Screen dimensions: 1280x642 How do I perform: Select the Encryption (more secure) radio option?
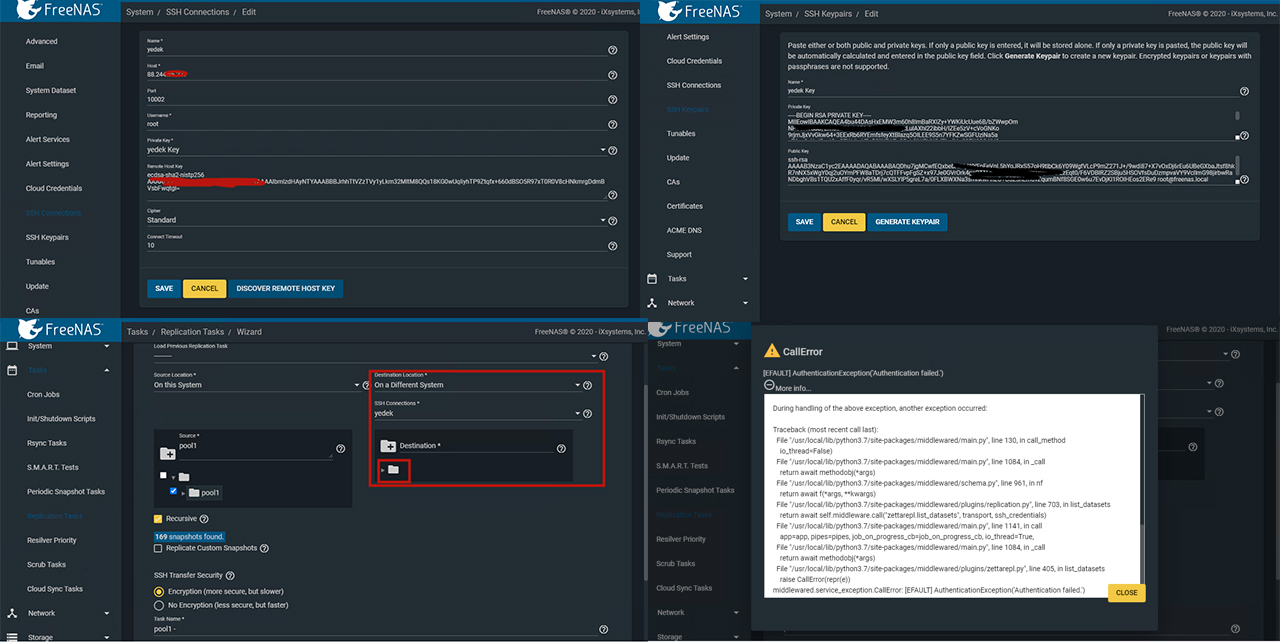click(x=158, y=592)
